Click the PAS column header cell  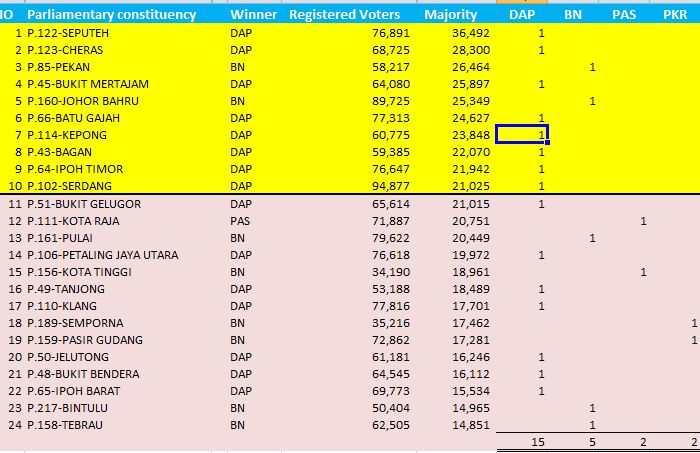(x=624, y=15)
